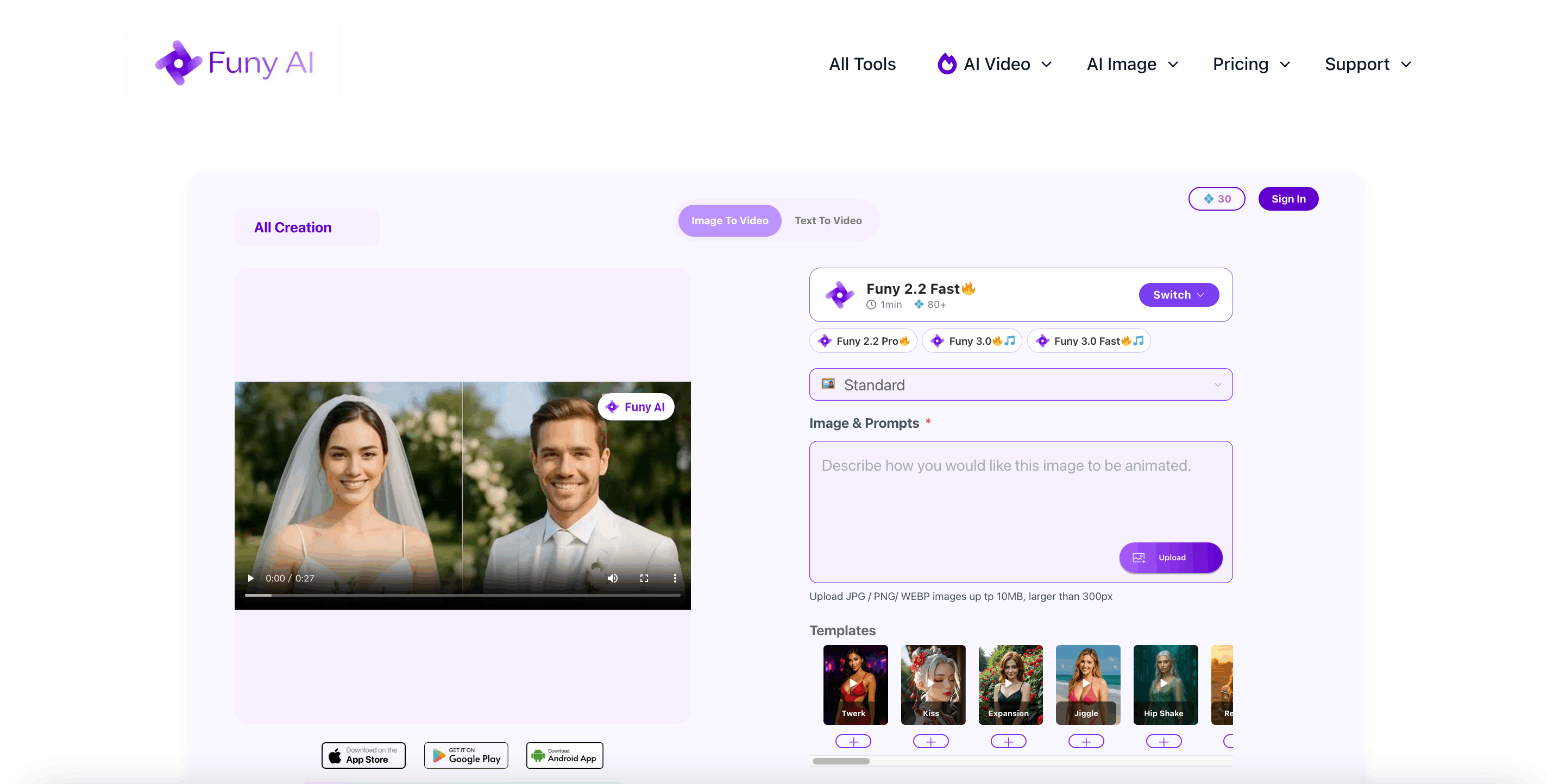Play the Hip Shake template thumbnail

coord(1166,685)
